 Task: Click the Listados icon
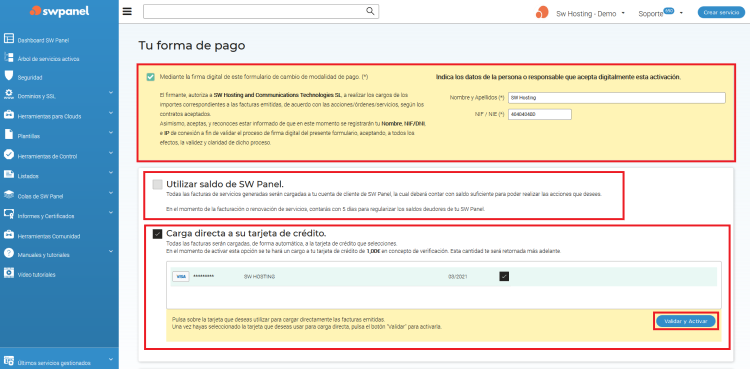[x=9, y=174]
